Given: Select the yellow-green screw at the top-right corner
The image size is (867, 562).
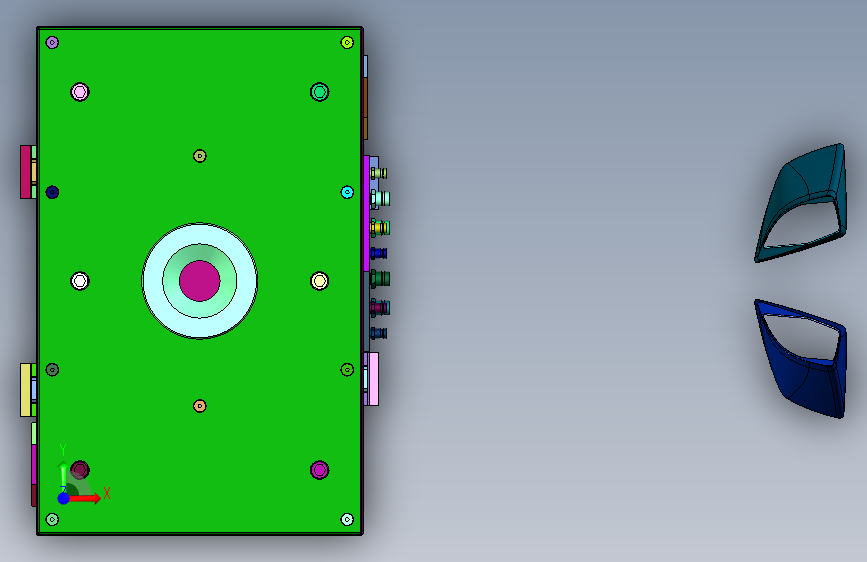Looking at the screenshot, I should tap(347, 43).
